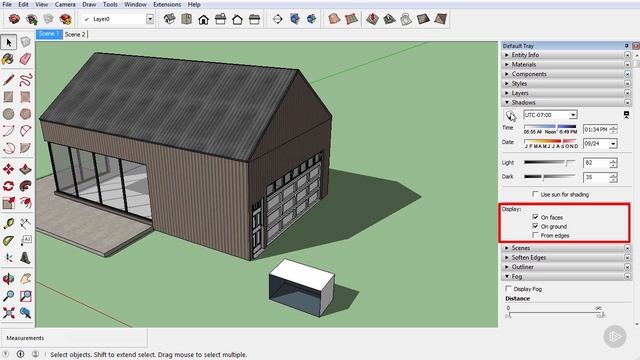Activate the Move tool
Image resolution: width=640 pixels, height=360 pixels.
8,169
